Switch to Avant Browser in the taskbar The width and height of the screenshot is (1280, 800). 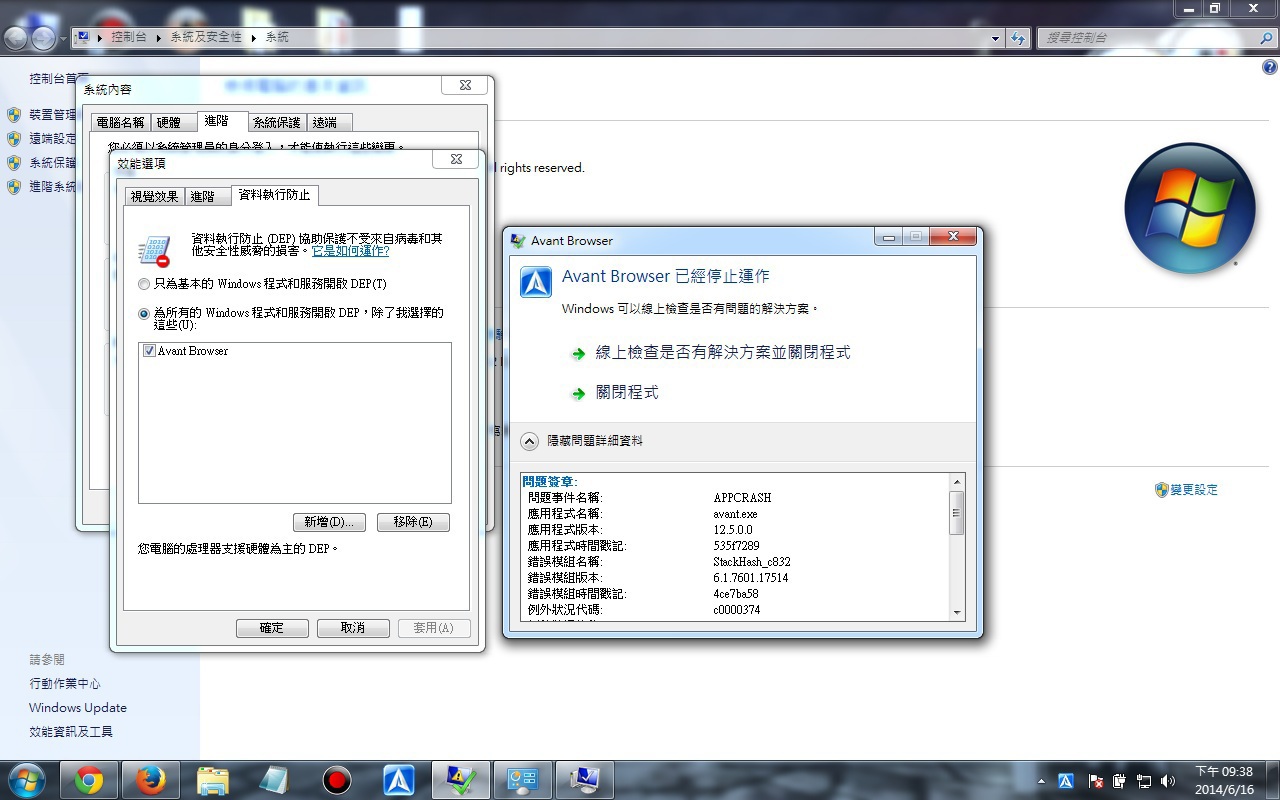[x=399, y=780]
